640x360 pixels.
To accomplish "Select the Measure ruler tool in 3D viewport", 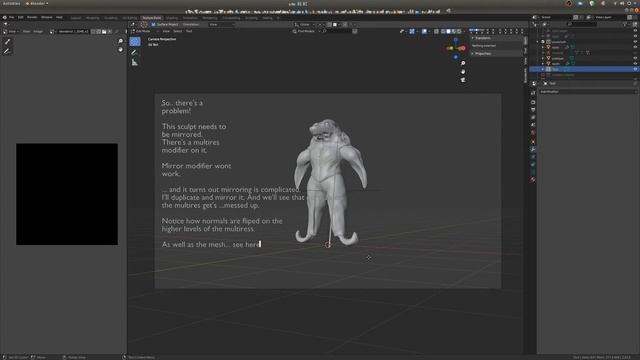I will point(135,62).
